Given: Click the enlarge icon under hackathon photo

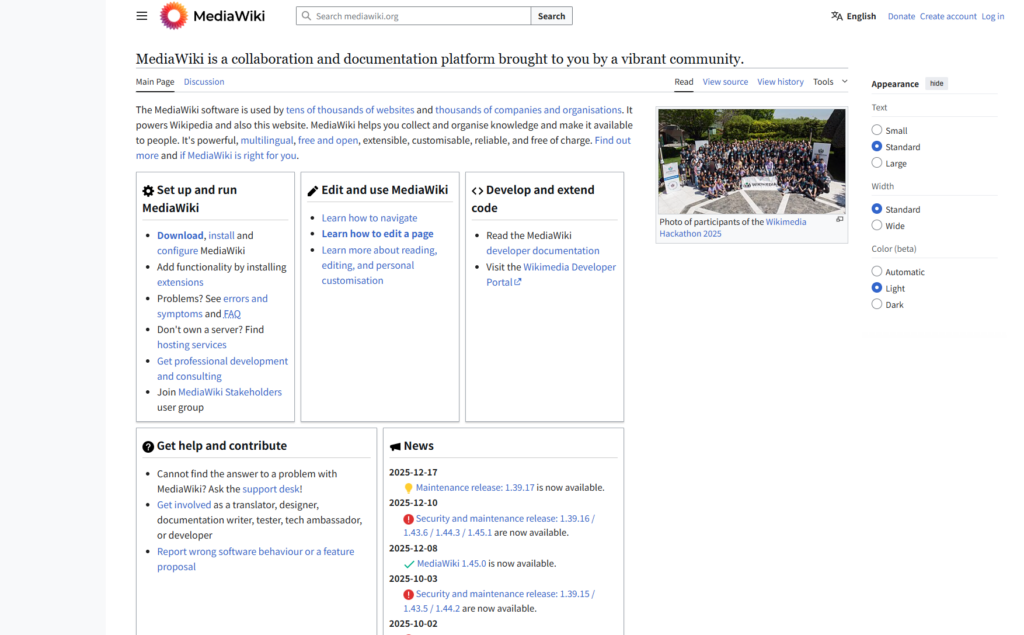Looking at the screenshot, I should (839, 220).
